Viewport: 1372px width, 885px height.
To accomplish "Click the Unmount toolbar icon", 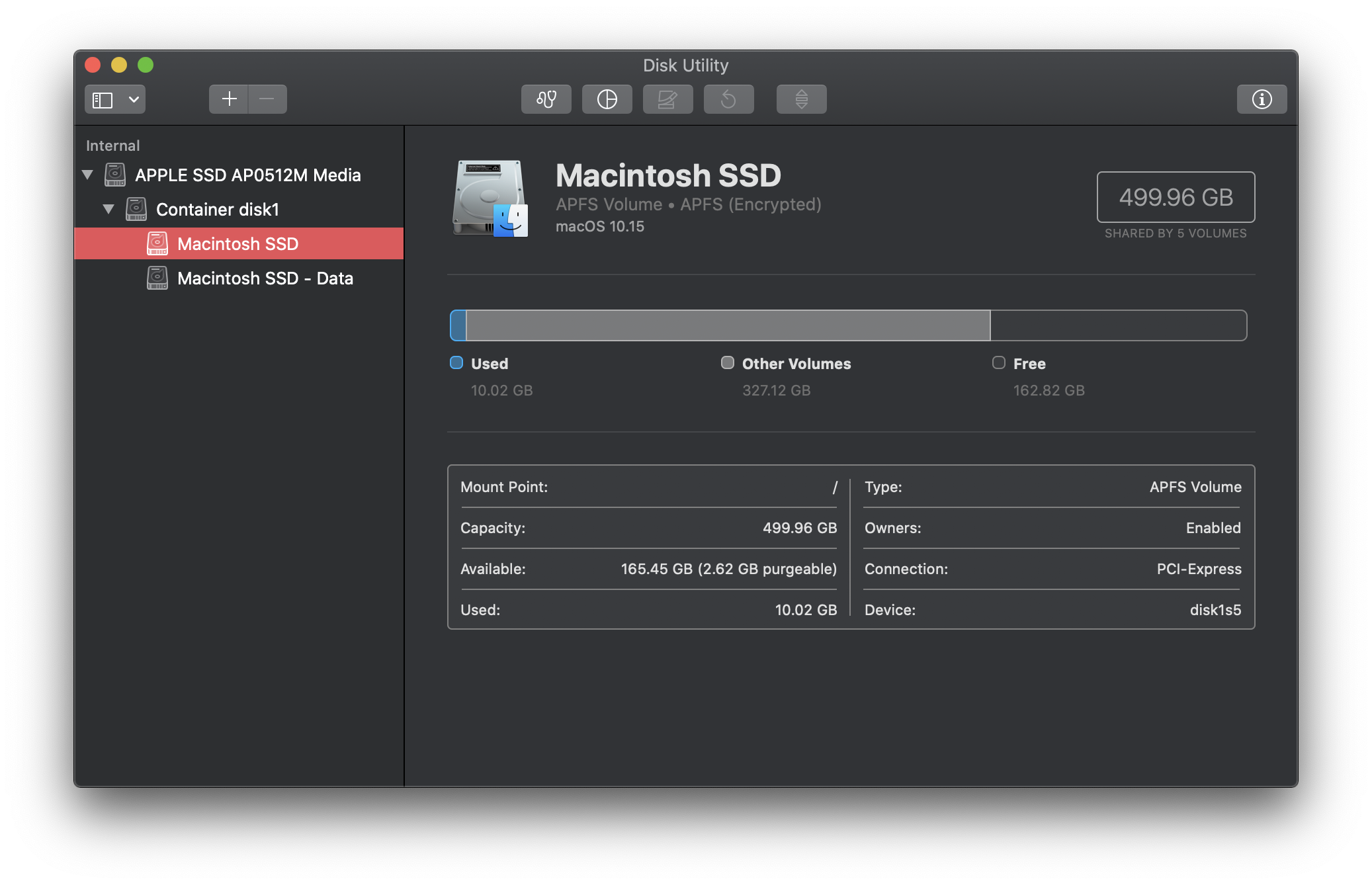I will tap(801, 99).
